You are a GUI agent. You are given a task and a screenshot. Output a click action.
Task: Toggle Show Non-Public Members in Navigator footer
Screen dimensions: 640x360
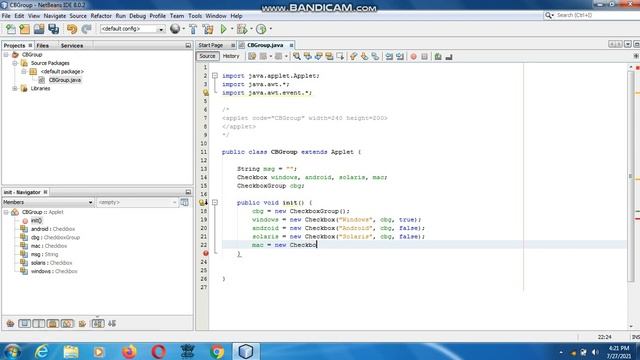point(53,324)
